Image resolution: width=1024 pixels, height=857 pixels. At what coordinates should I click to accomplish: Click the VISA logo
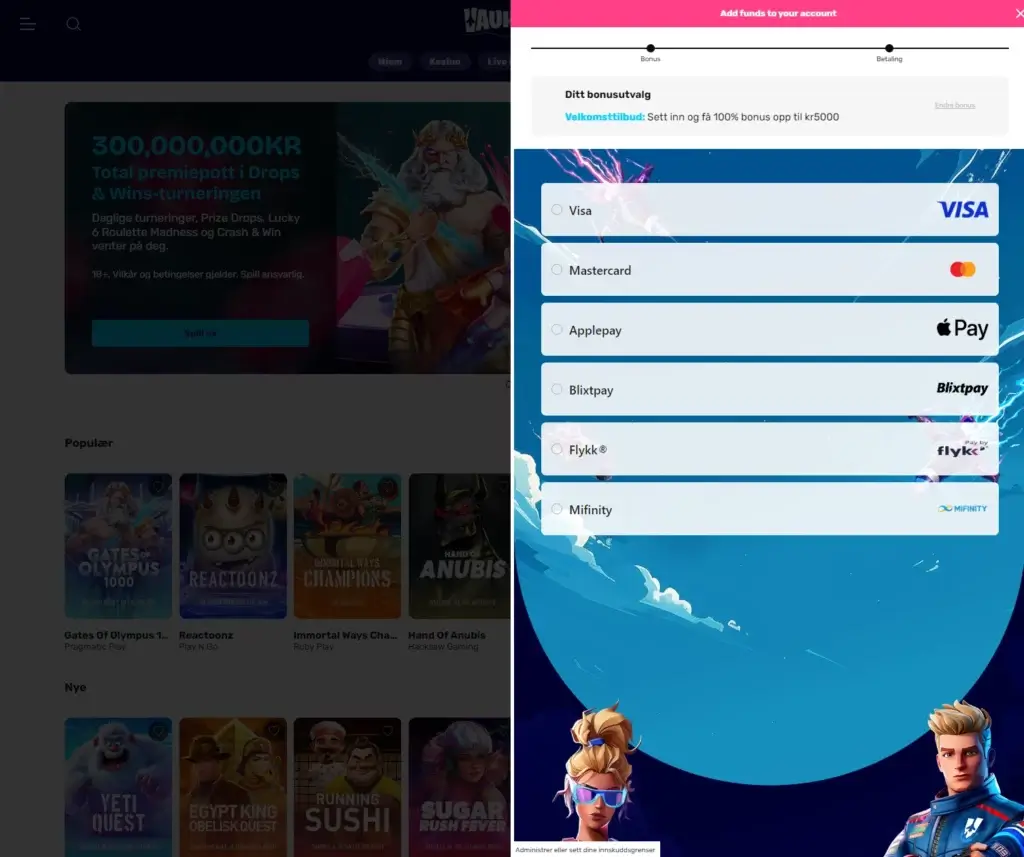[963, 210]
